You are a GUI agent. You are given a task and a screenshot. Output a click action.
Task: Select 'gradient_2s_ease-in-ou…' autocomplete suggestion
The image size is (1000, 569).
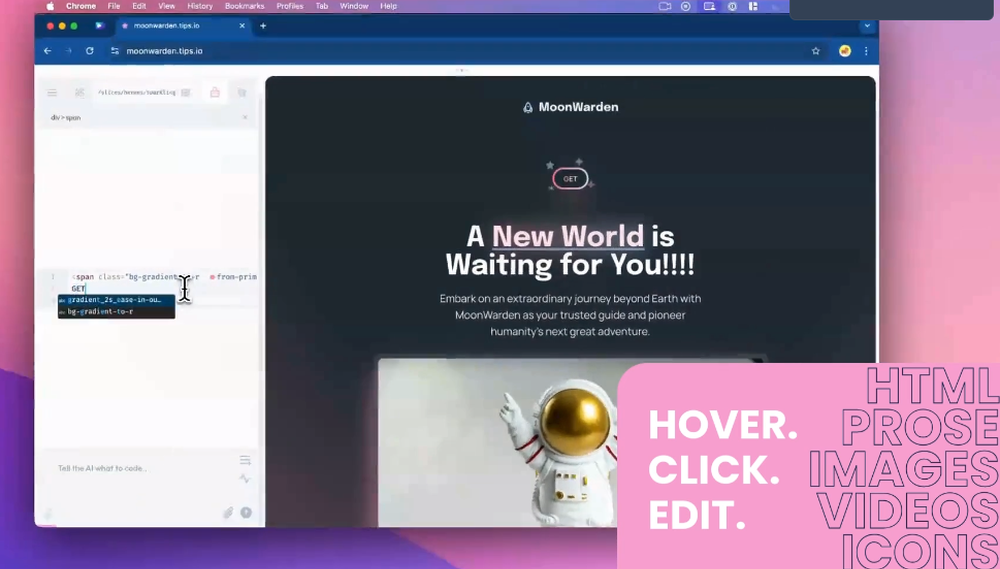[116, 300]
